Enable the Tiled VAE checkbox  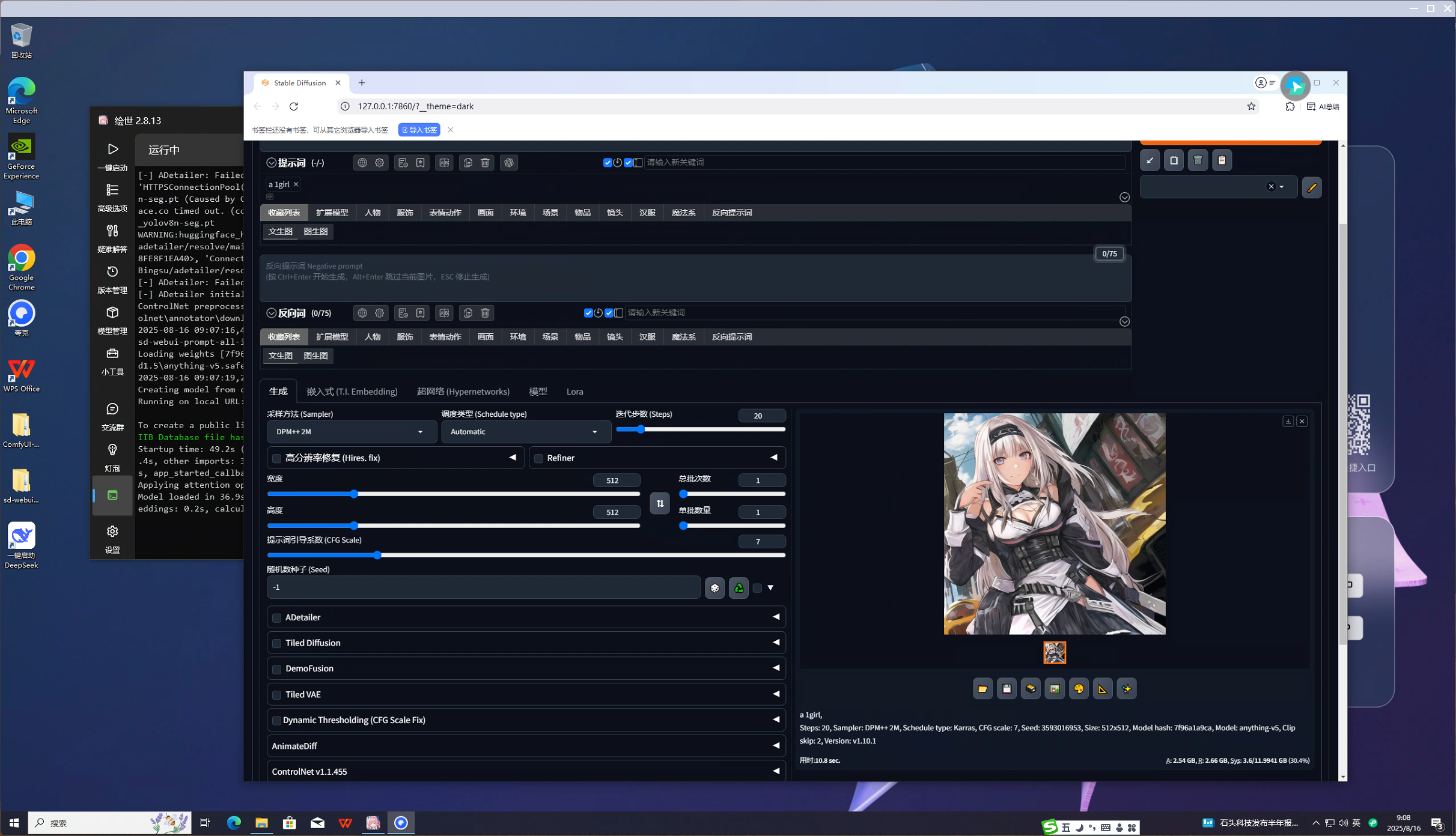point(277,695)
